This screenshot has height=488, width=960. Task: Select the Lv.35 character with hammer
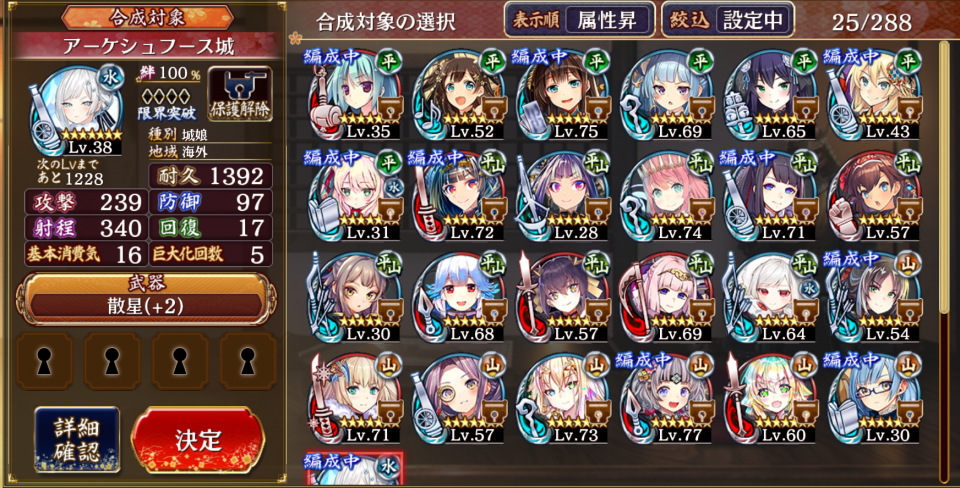click(356, 95)
